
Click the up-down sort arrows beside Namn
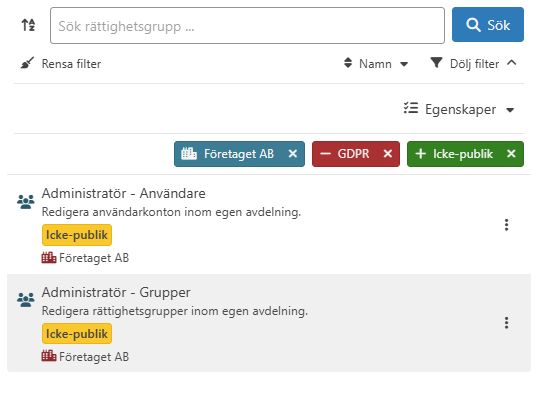(x=348, y=63)
